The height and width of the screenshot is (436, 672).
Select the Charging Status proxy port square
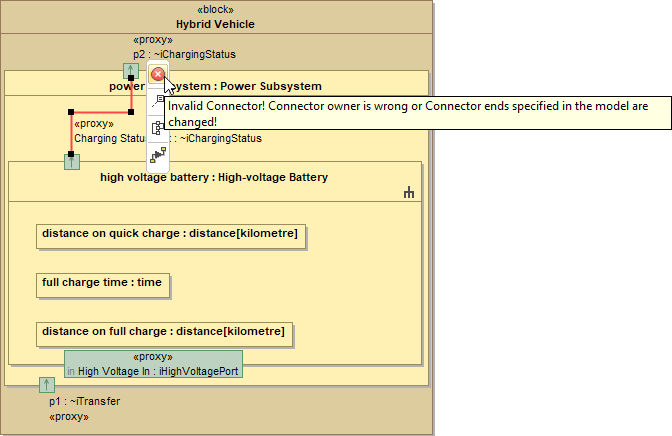pos(71,161)
